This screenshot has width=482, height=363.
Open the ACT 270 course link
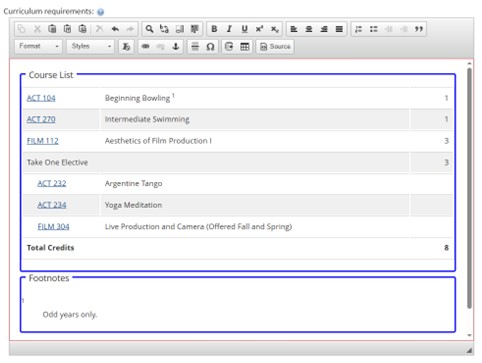(x=41, y=119)
